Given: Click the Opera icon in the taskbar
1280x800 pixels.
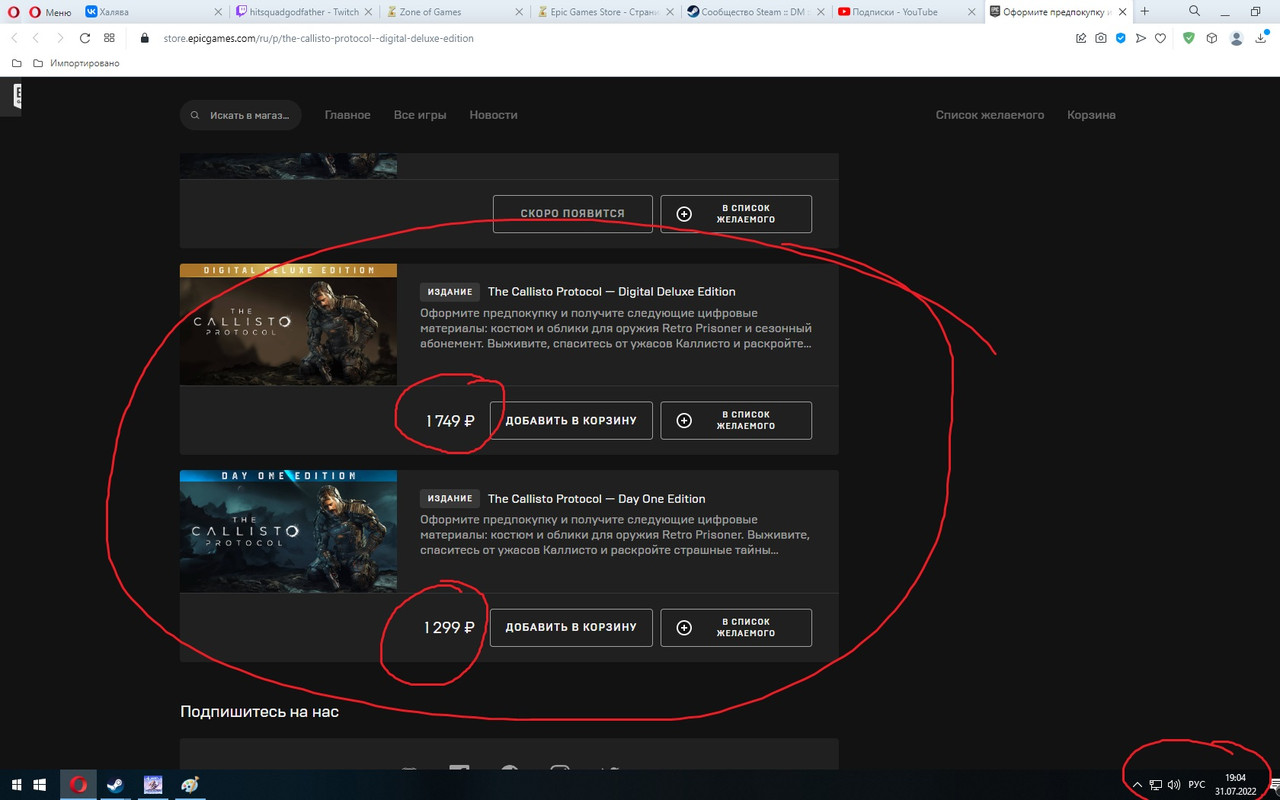Looking at the screenshot, I should (x=77, y=785).
